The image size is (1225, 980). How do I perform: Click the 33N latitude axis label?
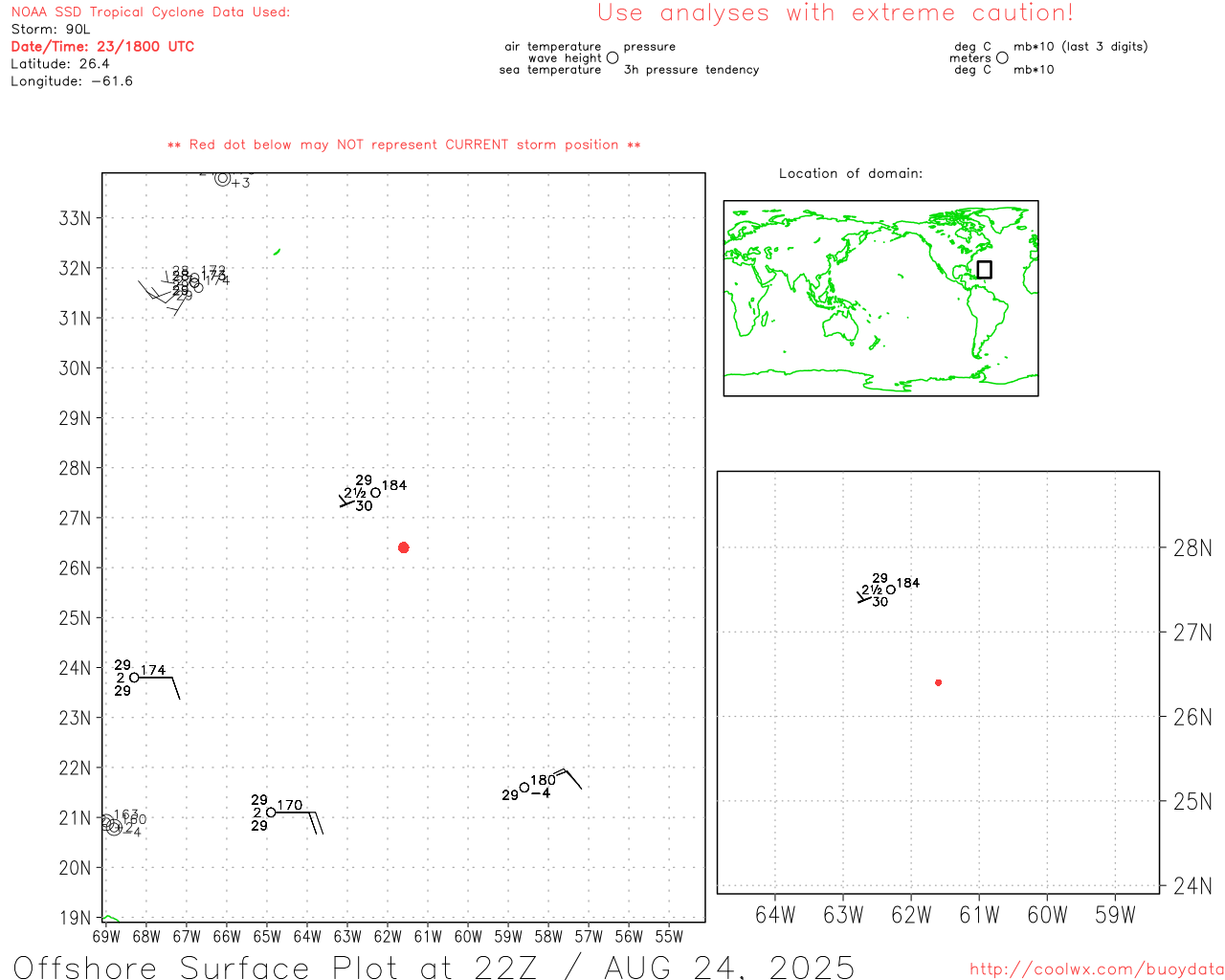[x=75, y=218]
